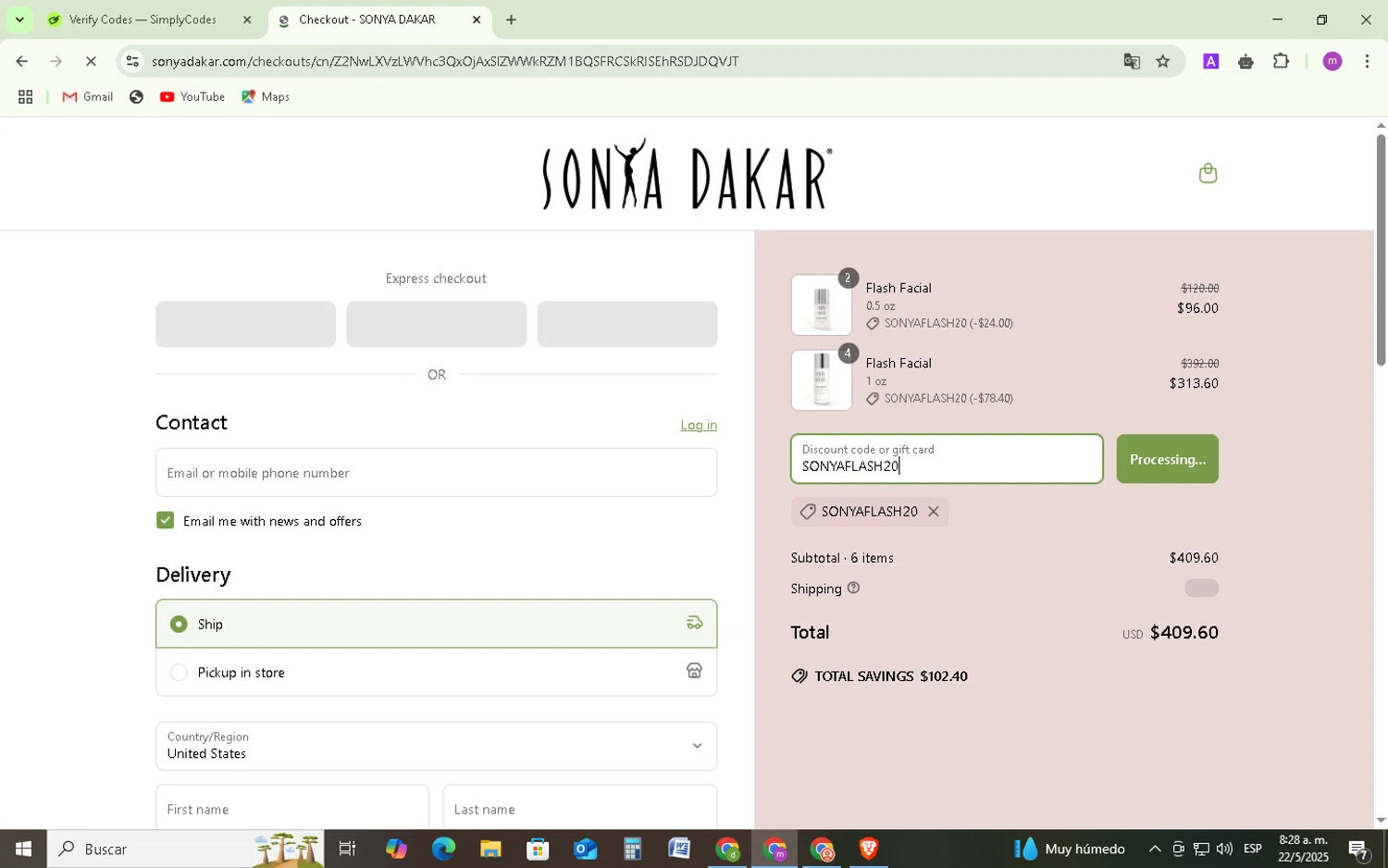Viewport: 1388px width, 868px height.
Task: Click the Muy húmedo weather widget
Action: tap(1070, 849)
